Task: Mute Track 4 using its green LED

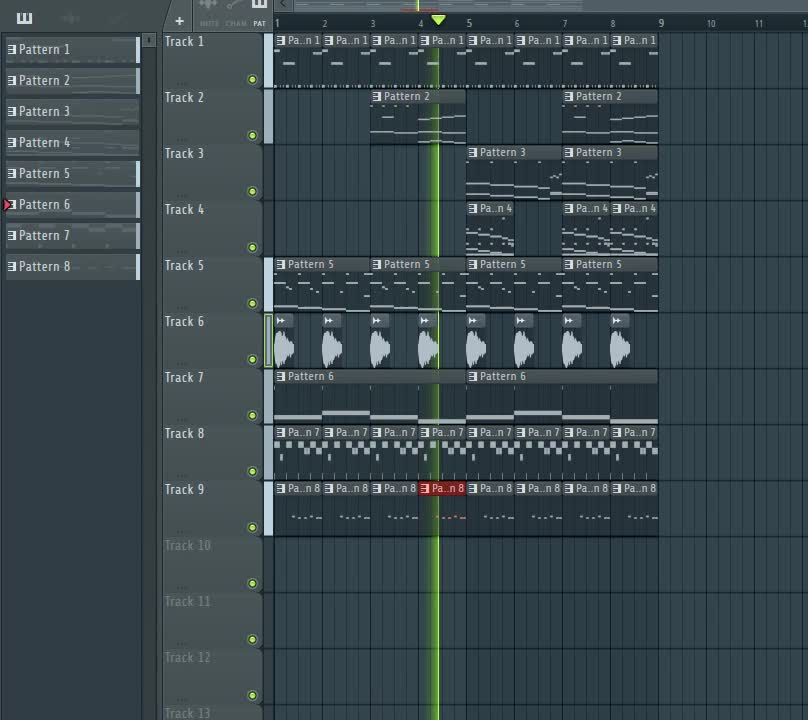Action: 252,247
